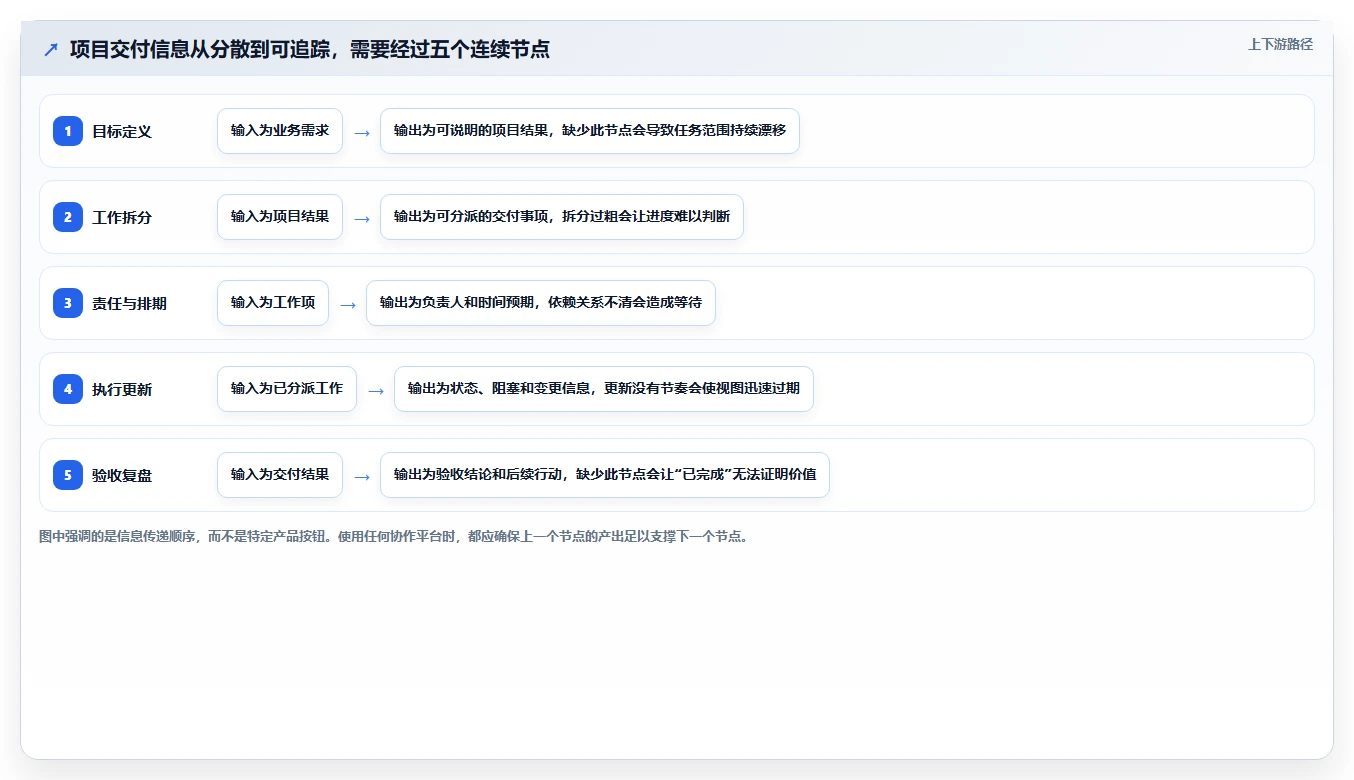Click the arrow after 输入为交付结果

click(362, 476)
